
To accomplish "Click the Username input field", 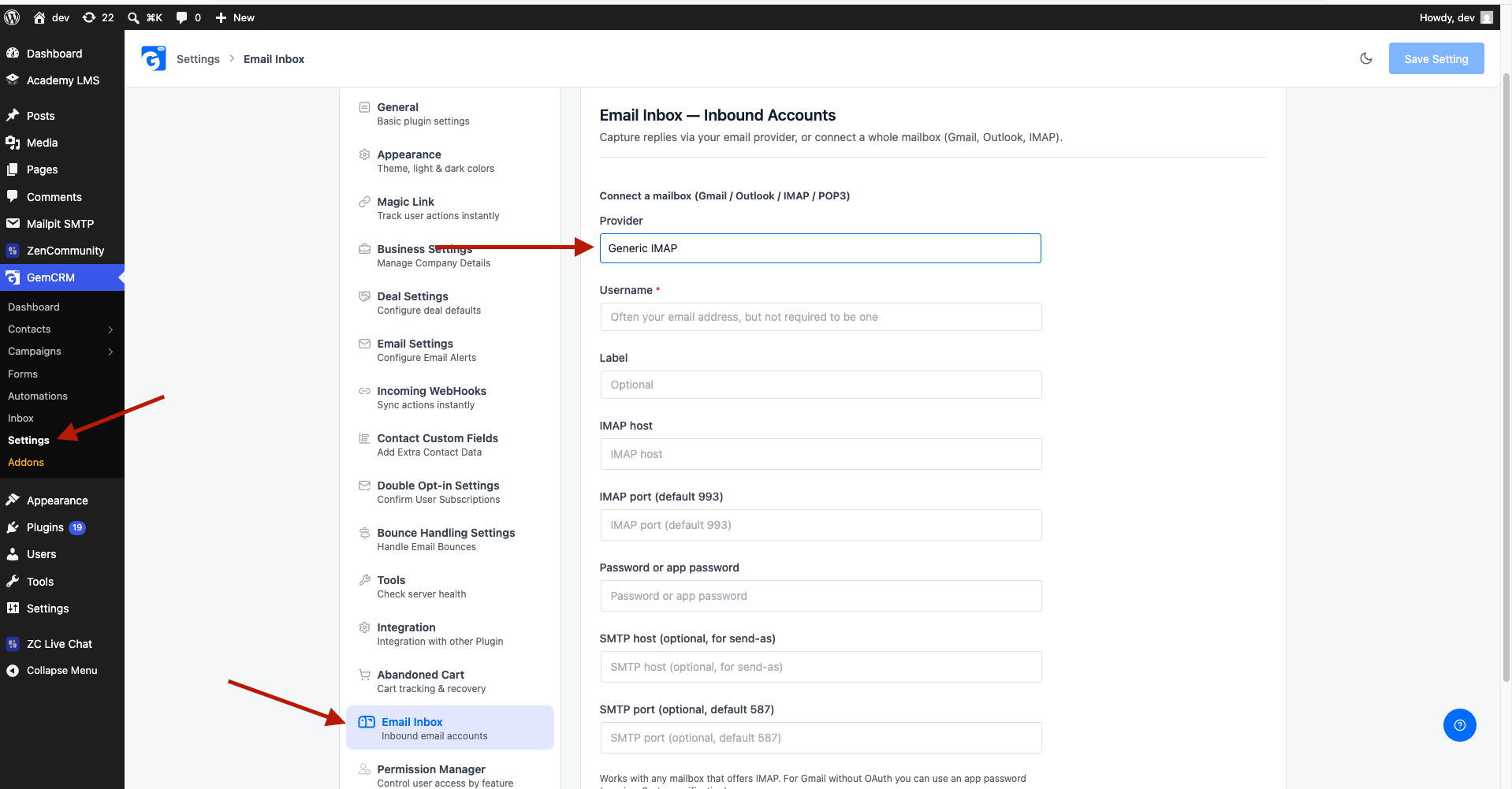I will click(820, 317).
